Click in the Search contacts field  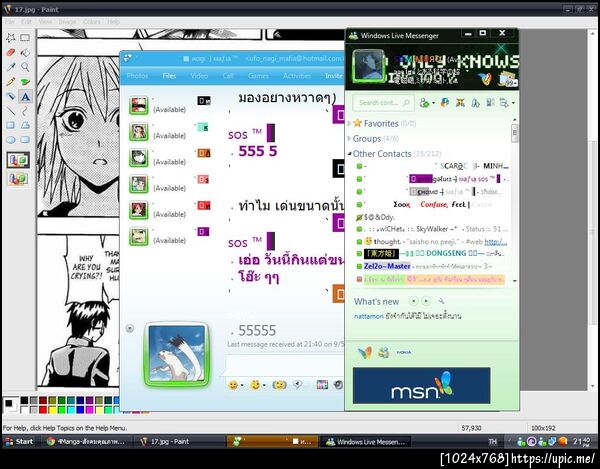coord(383,103)
